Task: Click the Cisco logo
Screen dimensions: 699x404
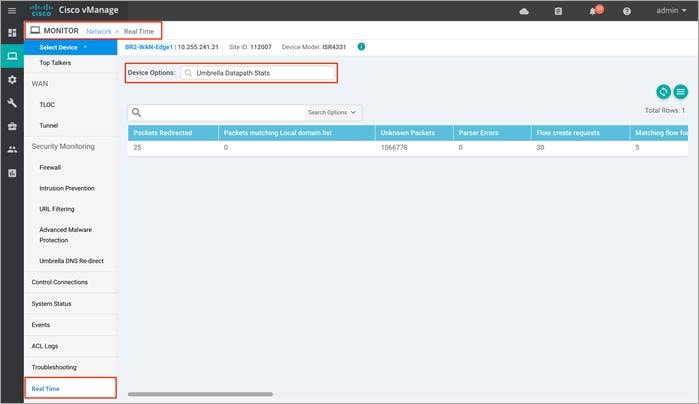Action: [x=41, y=10]
